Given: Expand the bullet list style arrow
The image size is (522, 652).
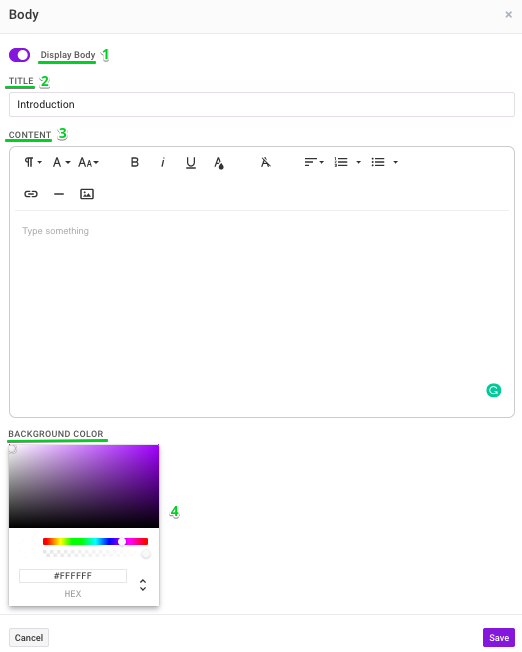Looking at the screenshot, I should click(396, 162).
